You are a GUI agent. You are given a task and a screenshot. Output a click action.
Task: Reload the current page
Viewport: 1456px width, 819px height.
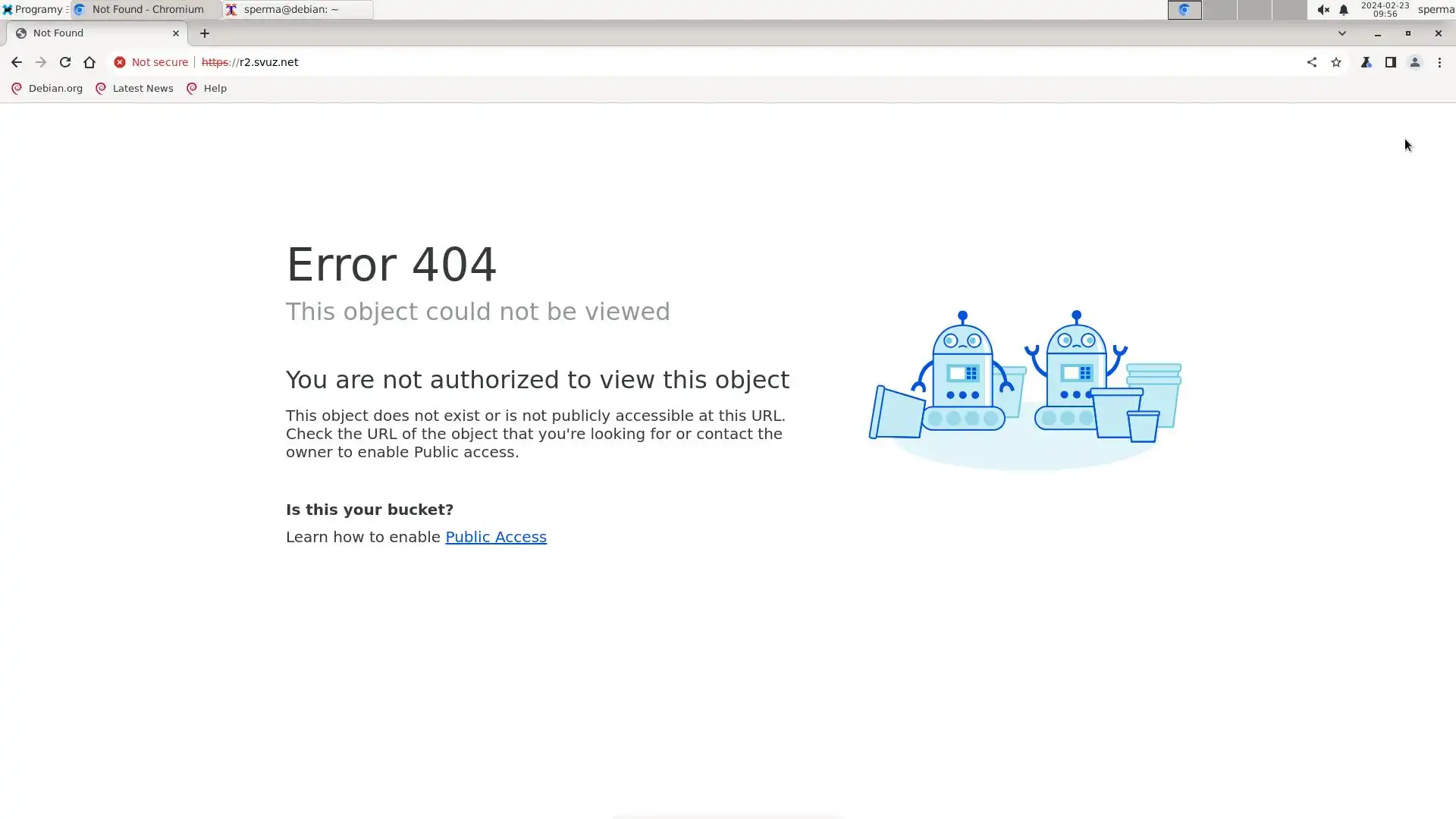(65, 62)
